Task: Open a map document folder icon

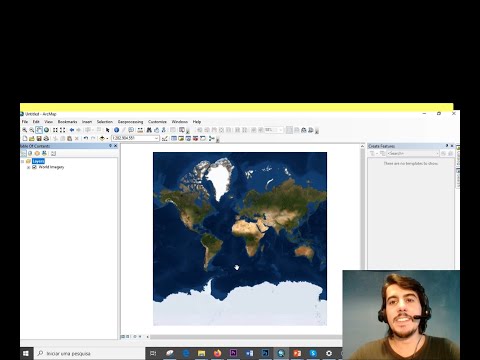Action: pyautogui.click(x=32, y=138)
